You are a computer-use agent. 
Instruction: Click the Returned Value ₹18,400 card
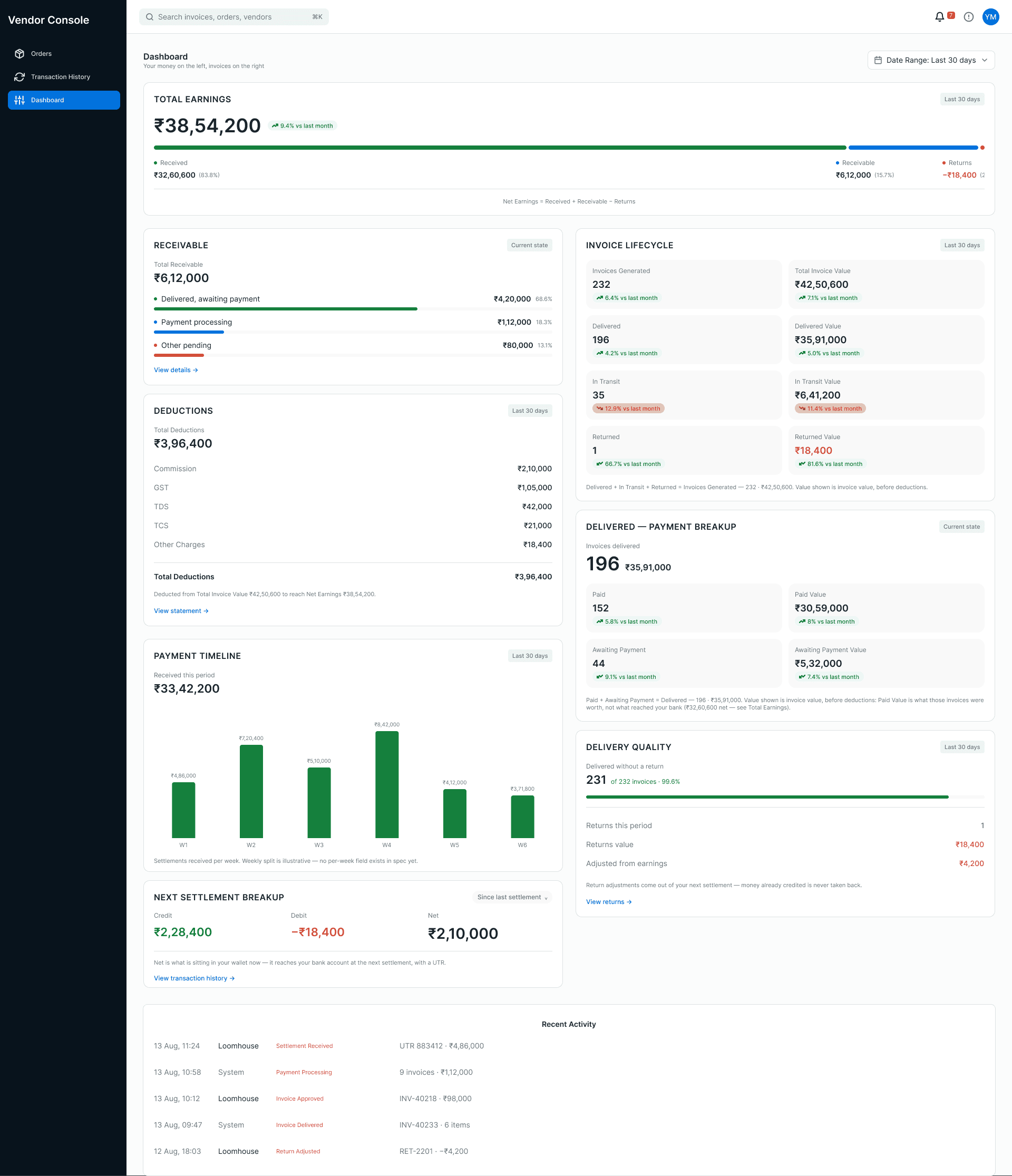click(x=886, y=450)
